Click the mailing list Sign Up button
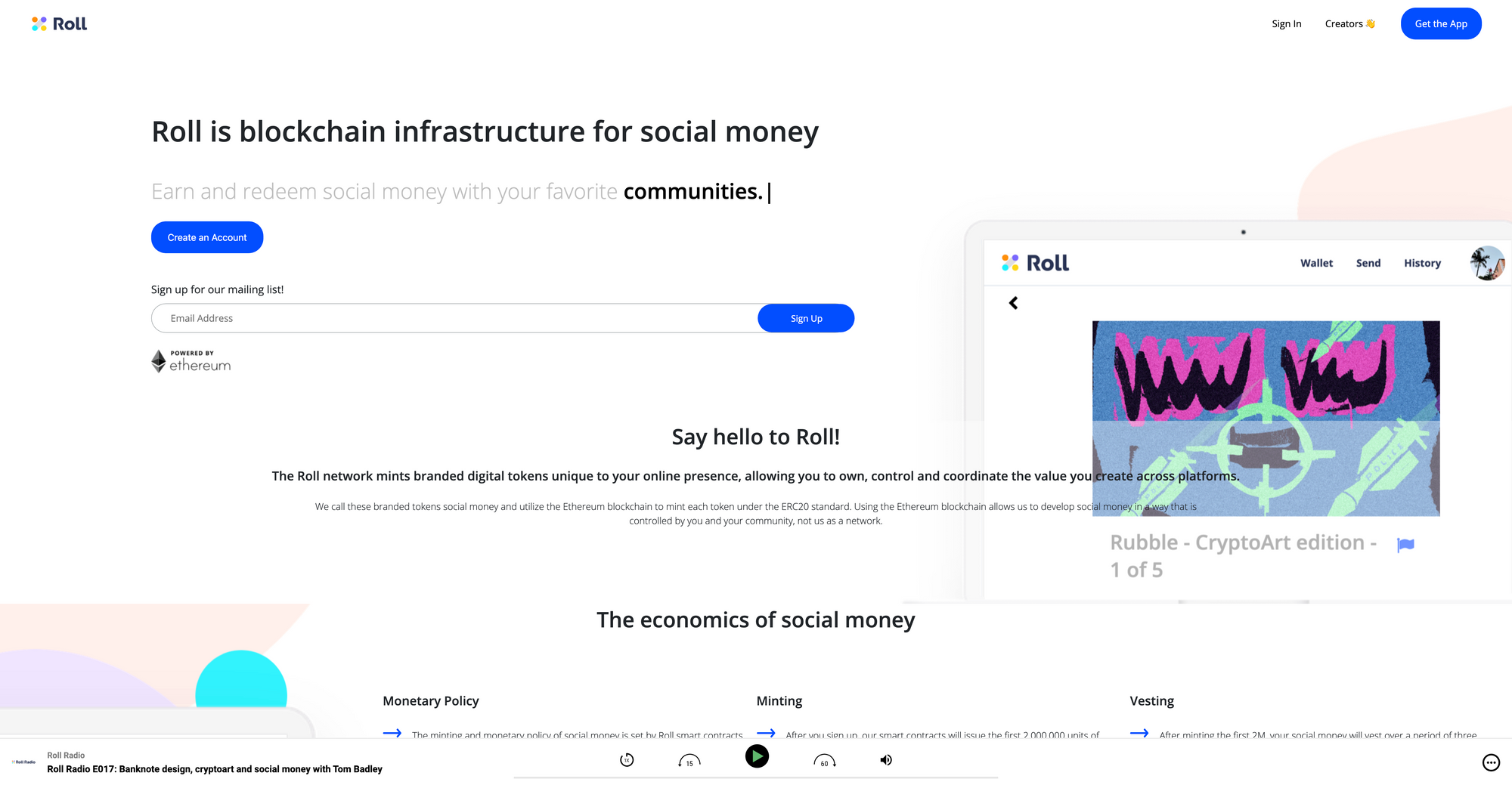Viewport: 1512px width, 785px height. pyautogui.click(x=806, y=318)
